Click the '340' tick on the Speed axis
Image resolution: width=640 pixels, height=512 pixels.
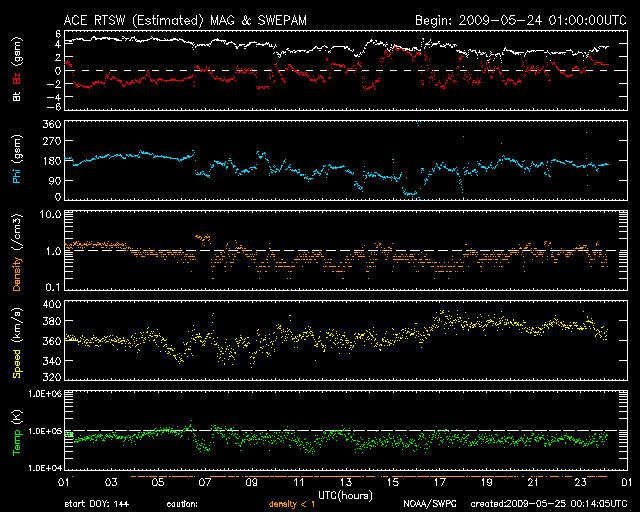pos(52,361)
